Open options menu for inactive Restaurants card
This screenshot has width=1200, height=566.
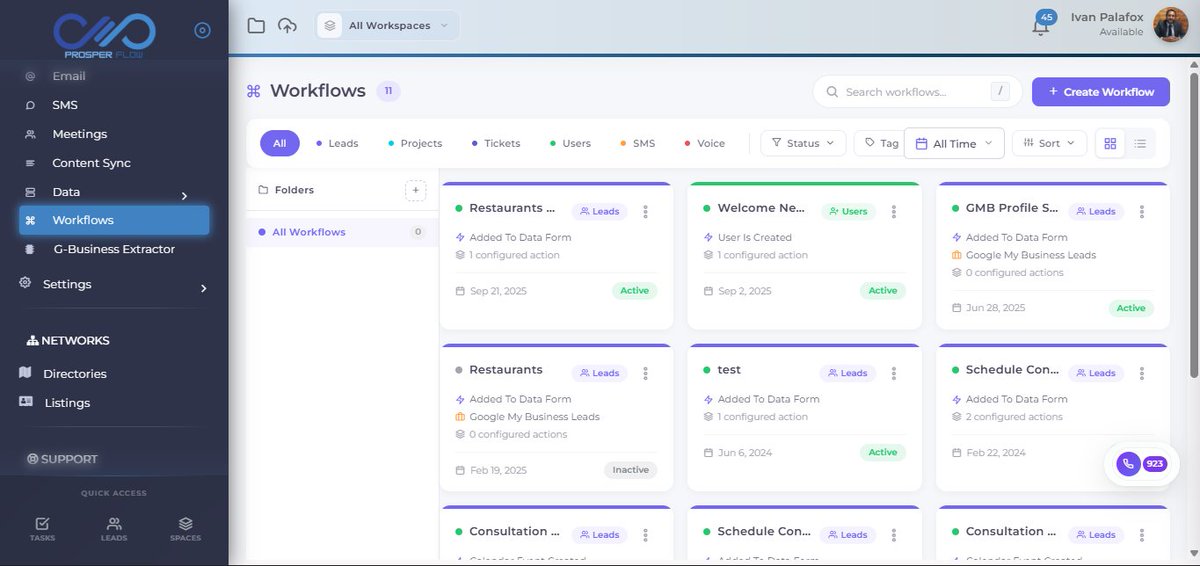coord(645,373)
